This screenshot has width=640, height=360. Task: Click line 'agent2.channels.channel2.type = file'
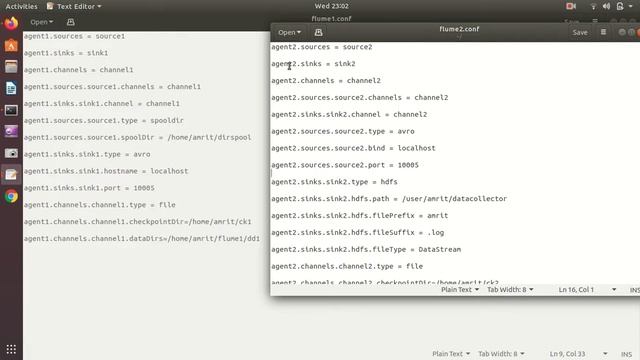tap(347, 266)
